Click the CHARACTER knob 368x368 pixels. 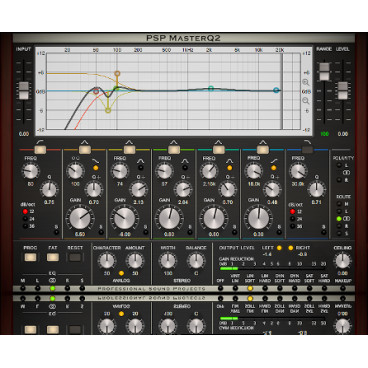pos(107,261)
